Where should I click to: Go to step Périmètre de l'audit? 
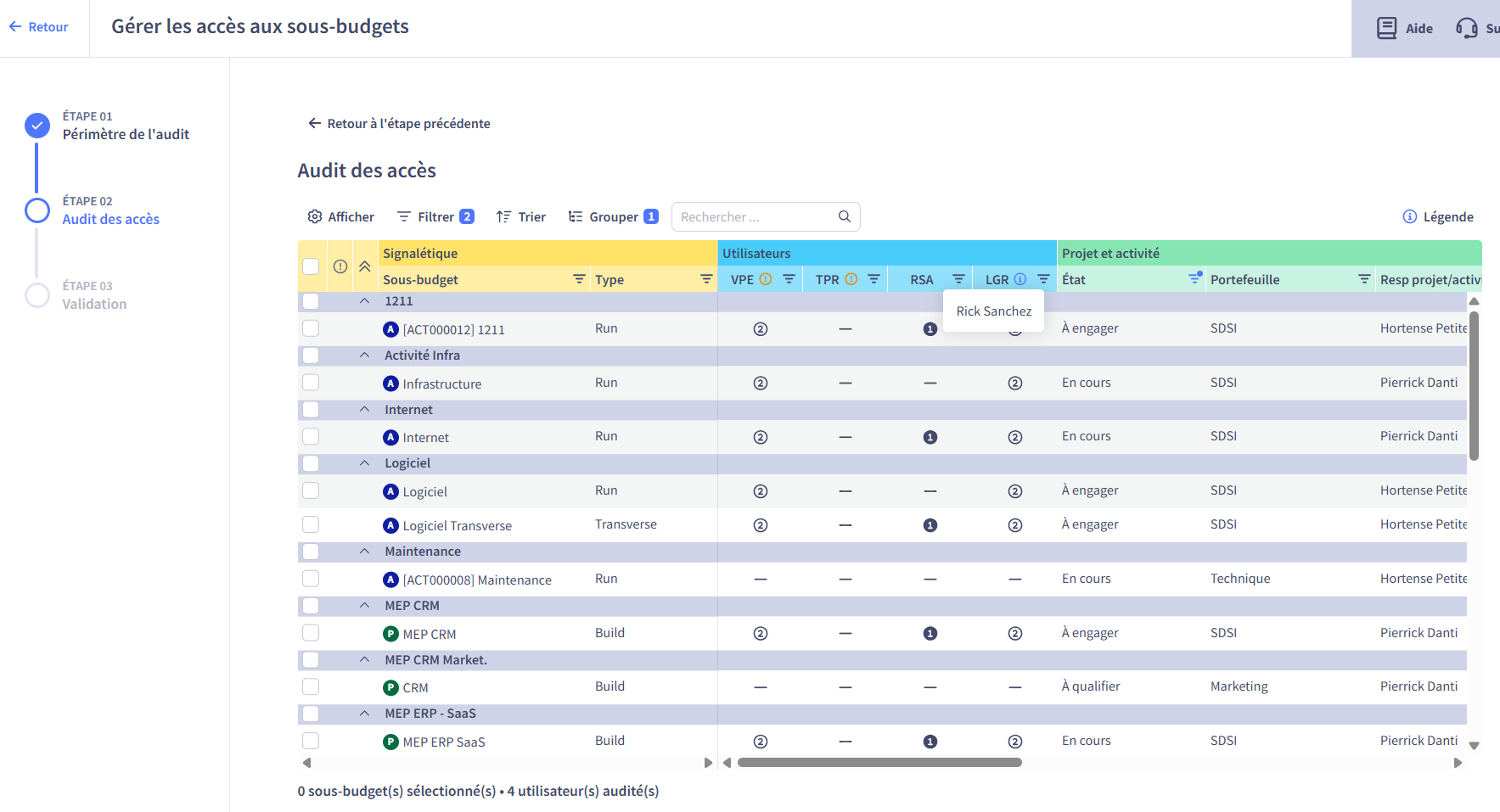[x=126, y=134]
